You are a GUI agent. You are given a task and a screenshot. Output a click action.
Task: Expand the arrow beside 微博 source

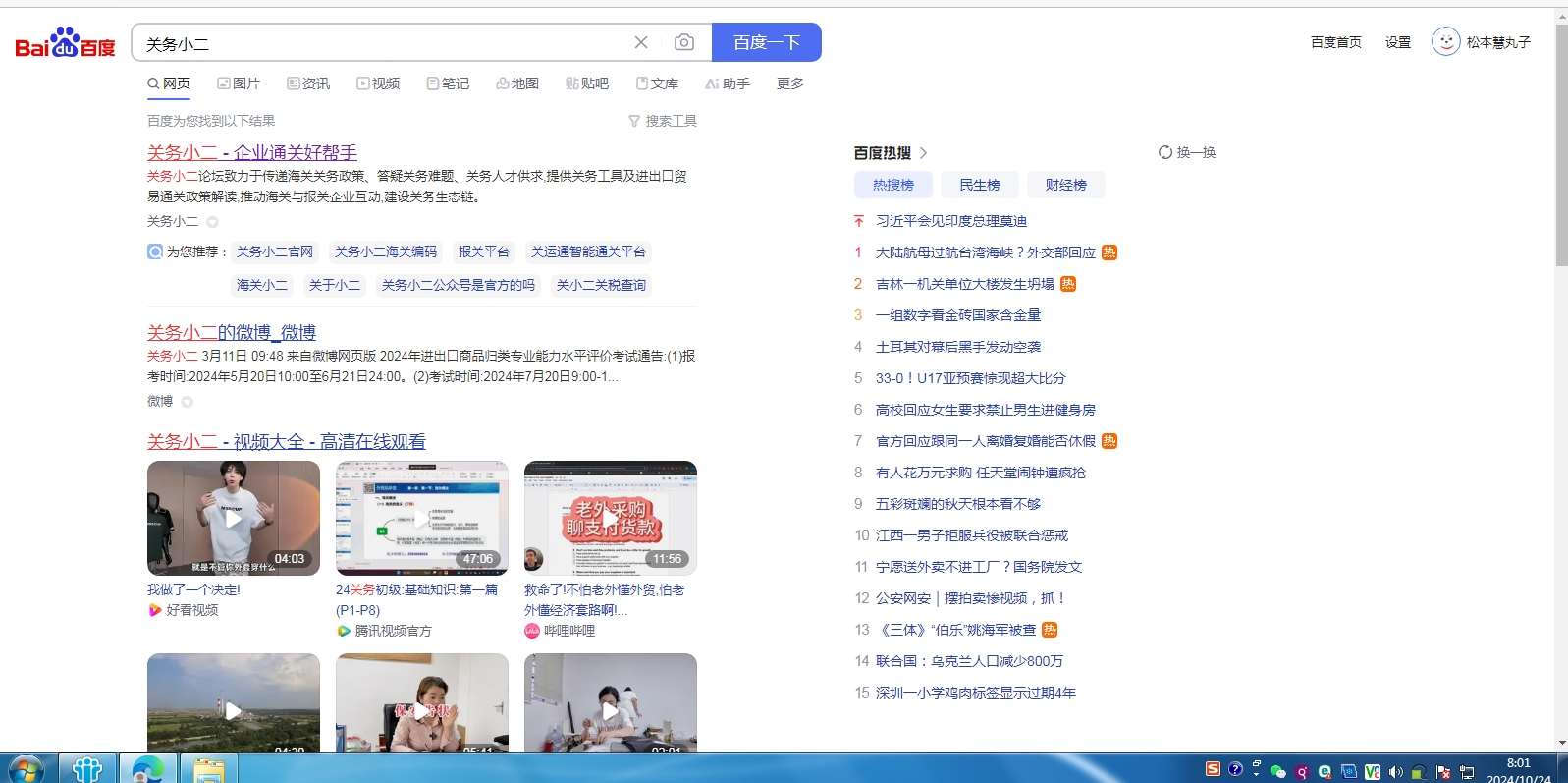coord(187,402)
